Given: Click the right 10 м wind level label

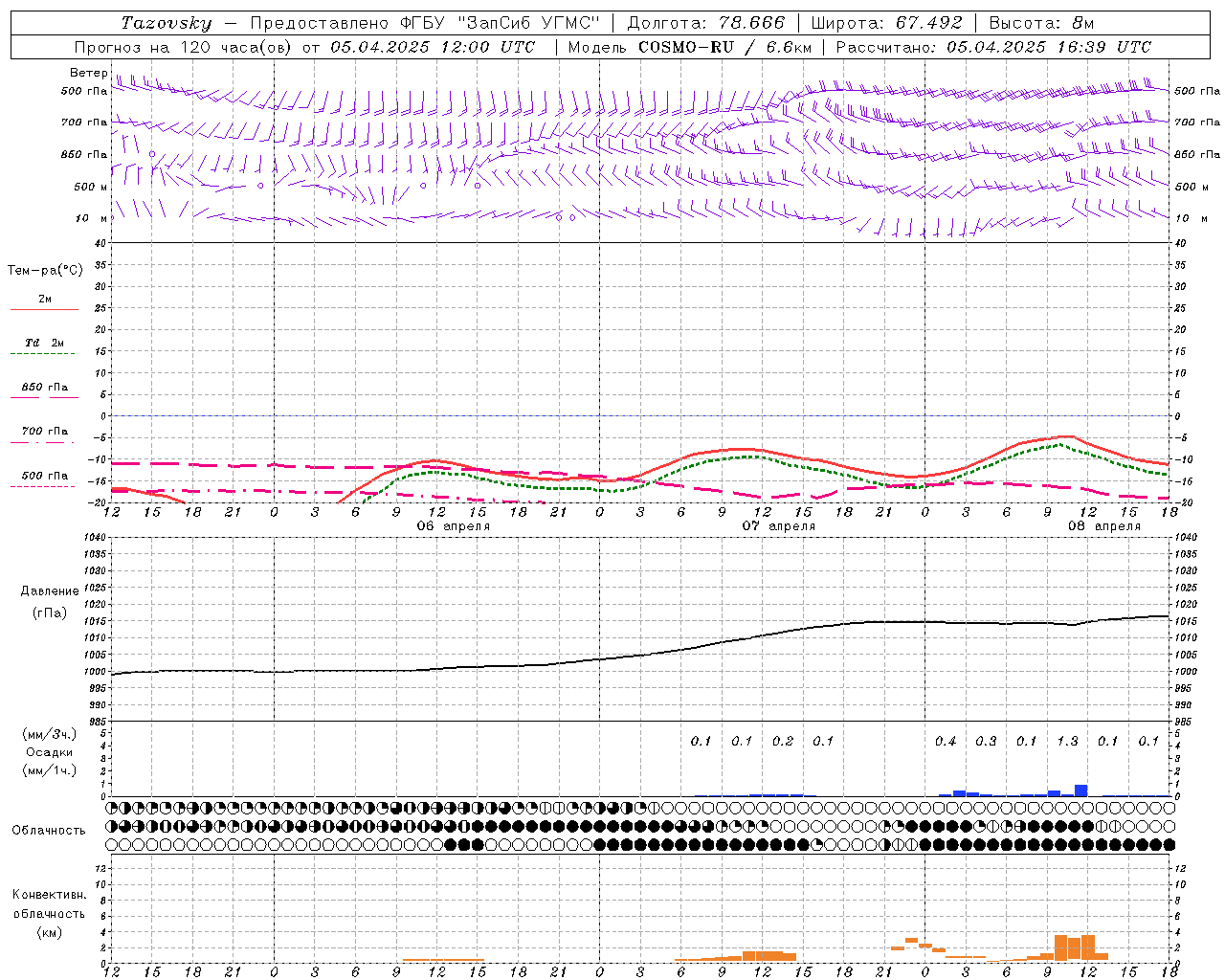Looking at the screenshot, I should pyautogui.click(x=1192, y=218).
